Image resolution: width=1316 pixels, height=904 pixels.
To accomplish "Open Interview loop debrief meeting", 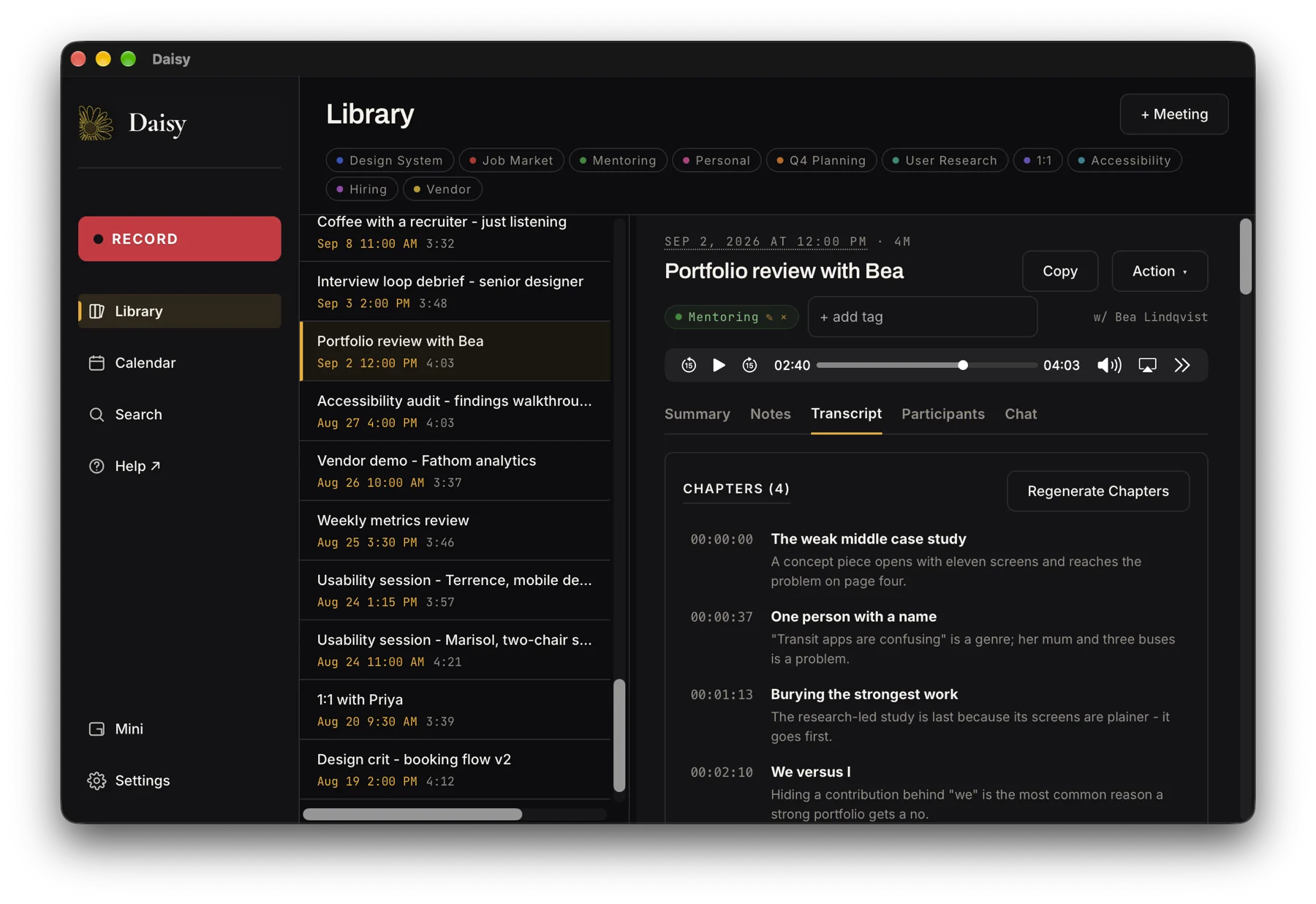I will [x=455, y=291].
